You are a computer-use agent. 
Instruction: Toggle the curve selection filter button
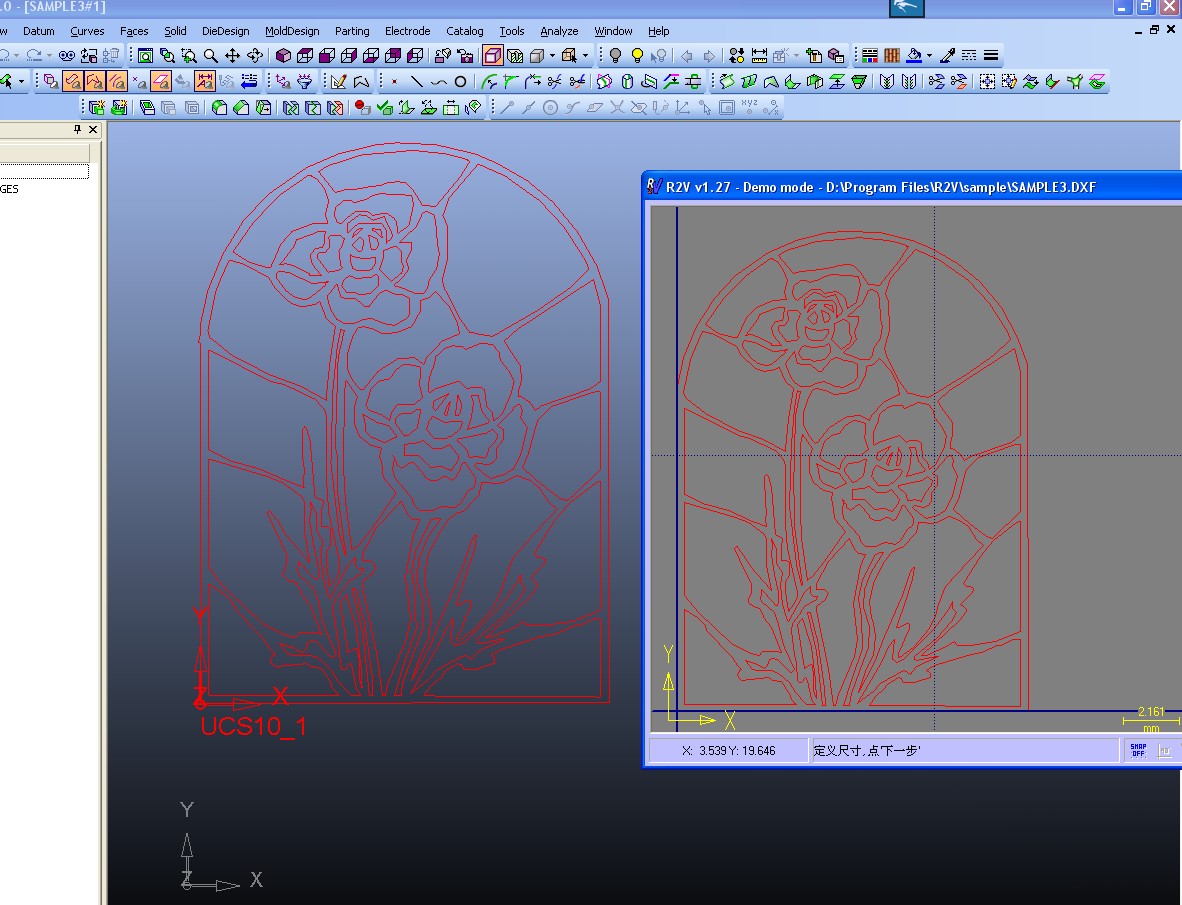(x=73, y=81)
